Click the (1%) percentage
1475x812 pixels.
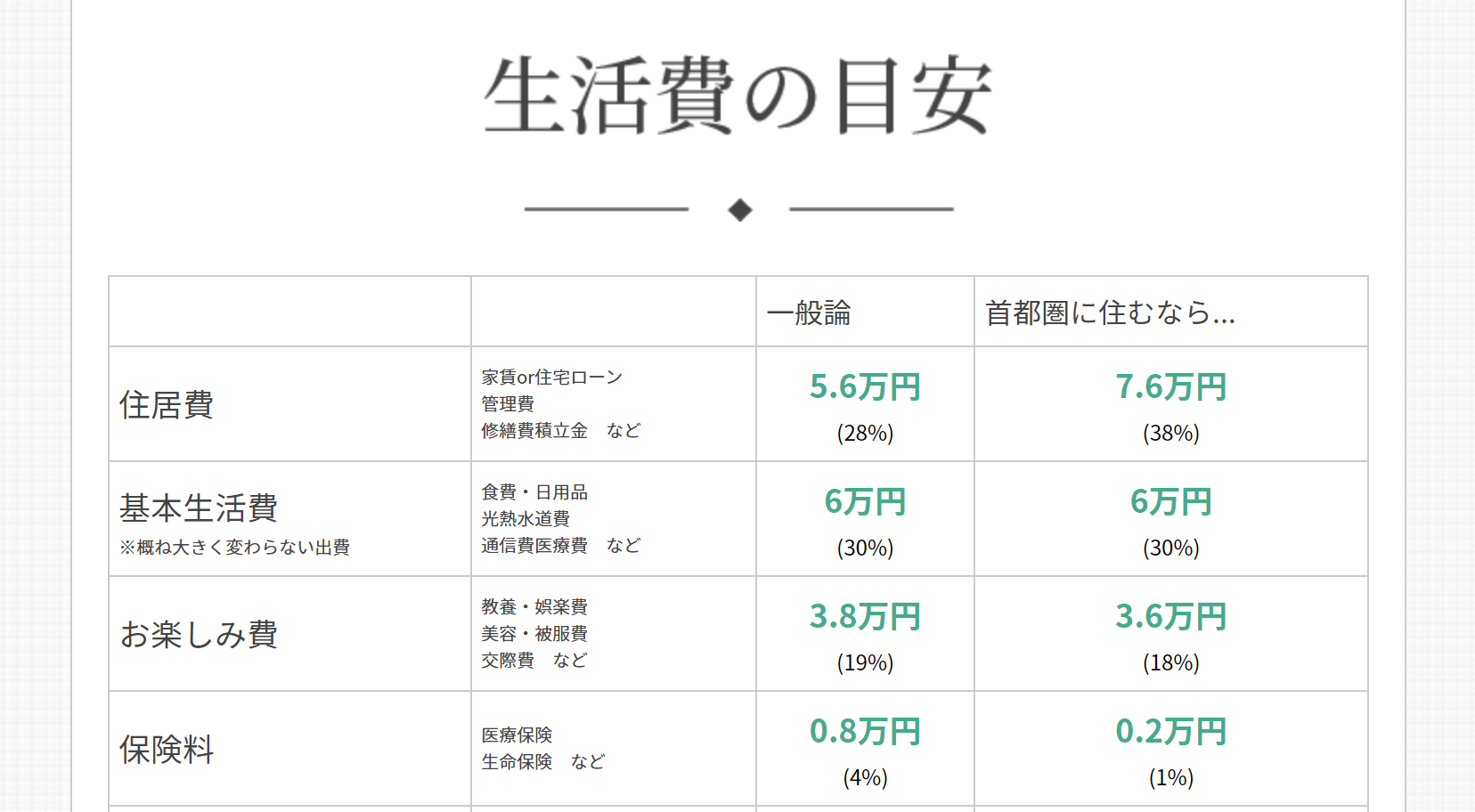[1171, 777]
